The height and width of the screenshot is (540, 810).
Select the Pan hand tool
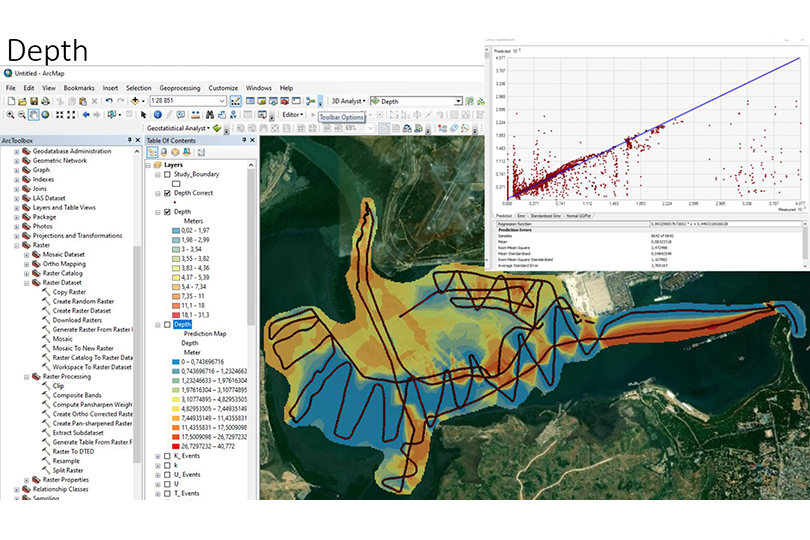(33, 114)
